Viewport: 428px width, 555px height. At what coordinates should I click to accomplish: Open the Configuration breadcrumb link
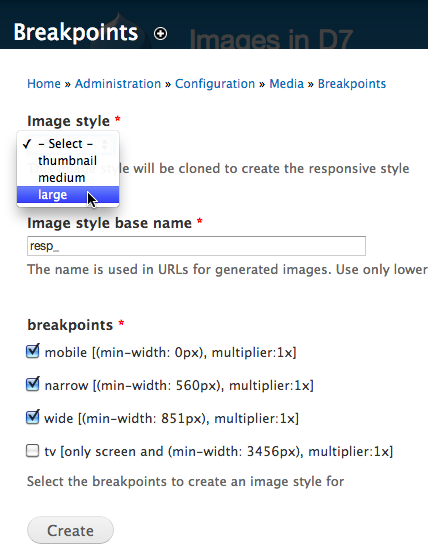tap(215, 84)
